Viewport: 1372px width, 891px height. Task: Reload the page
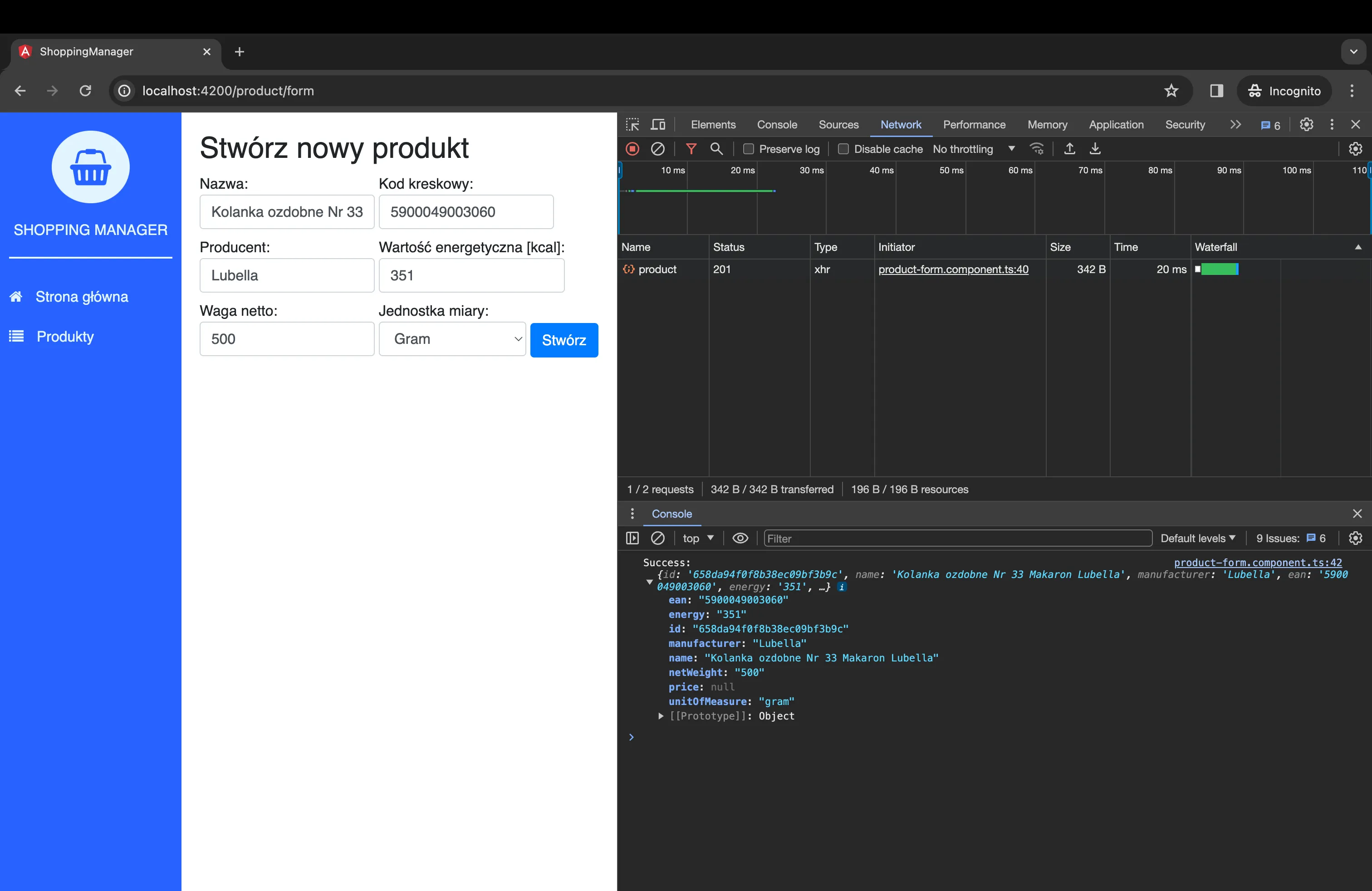(x=85, y=90)
